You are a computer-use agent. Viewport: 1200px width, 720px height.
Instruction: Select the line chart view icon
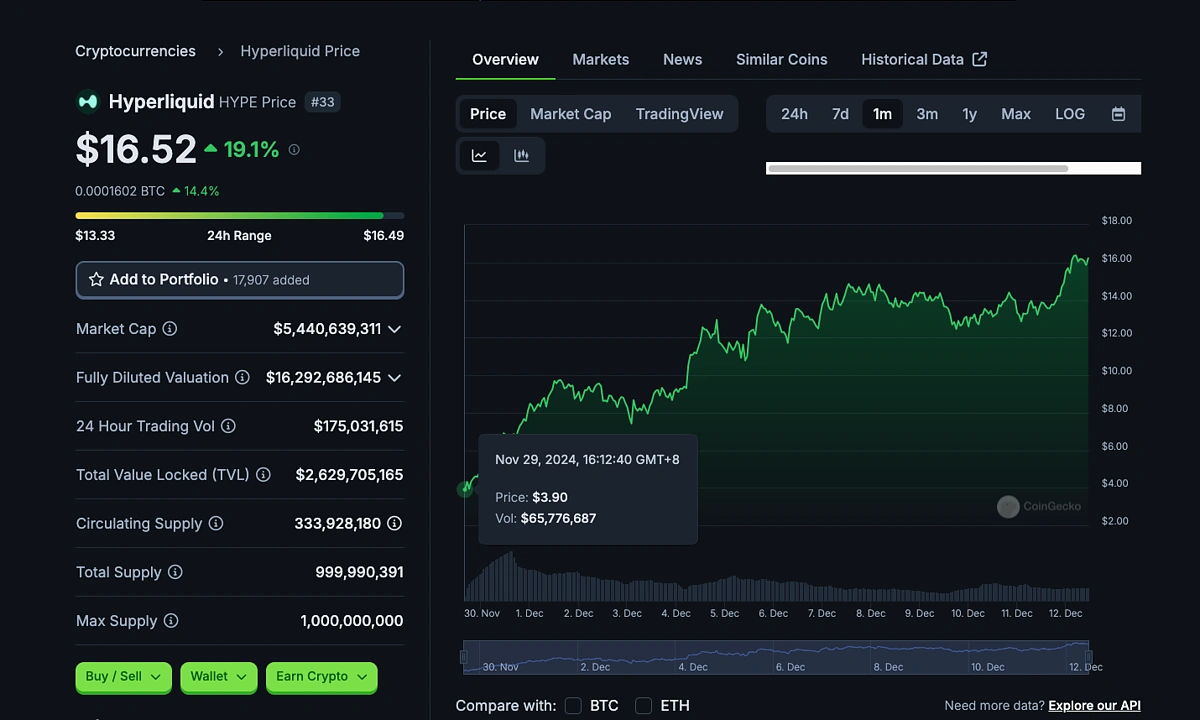[x=480, y=155]
